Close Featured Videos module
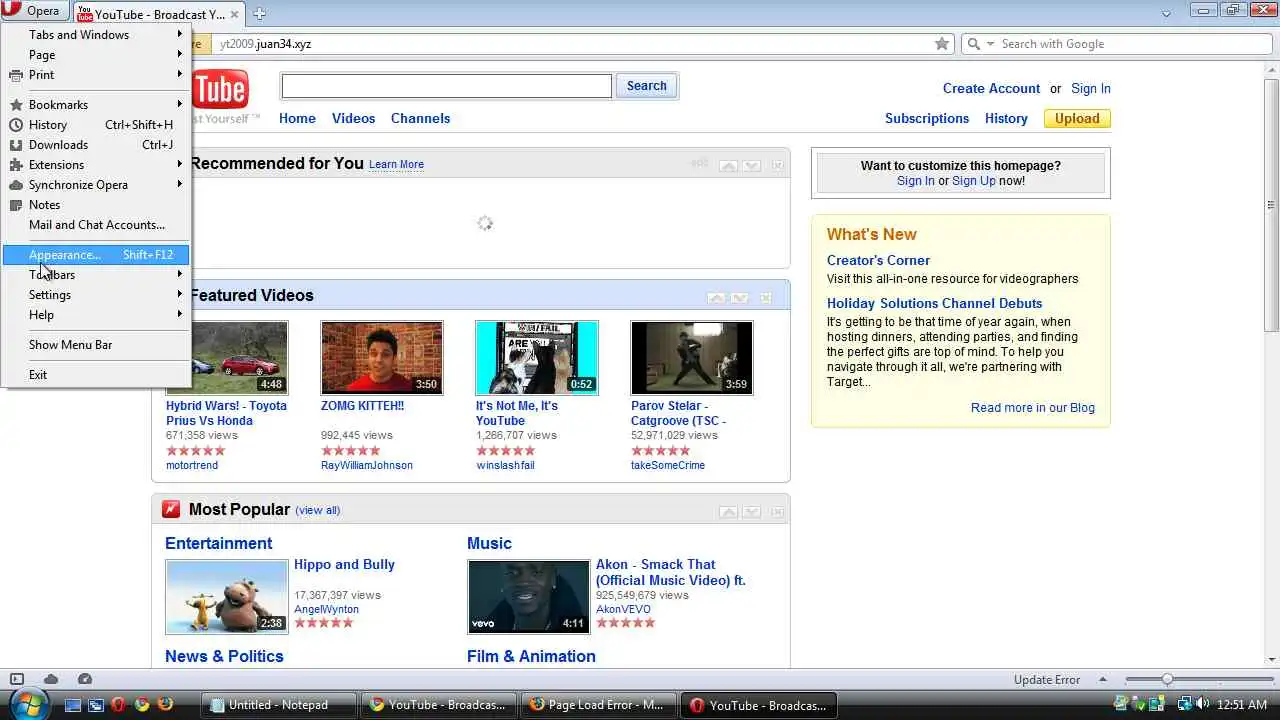The width and height of the screenshot is (1280, 720). click(765, 298)
